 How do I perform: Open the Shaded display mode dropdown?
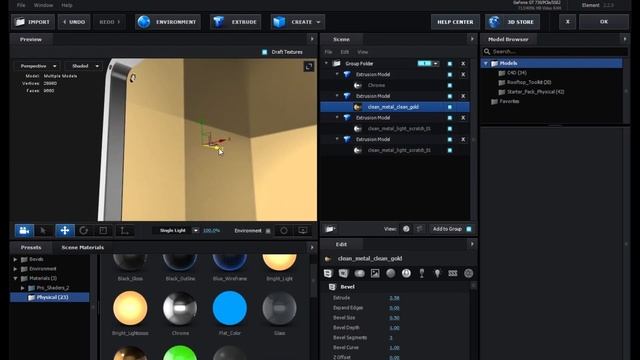84,66
